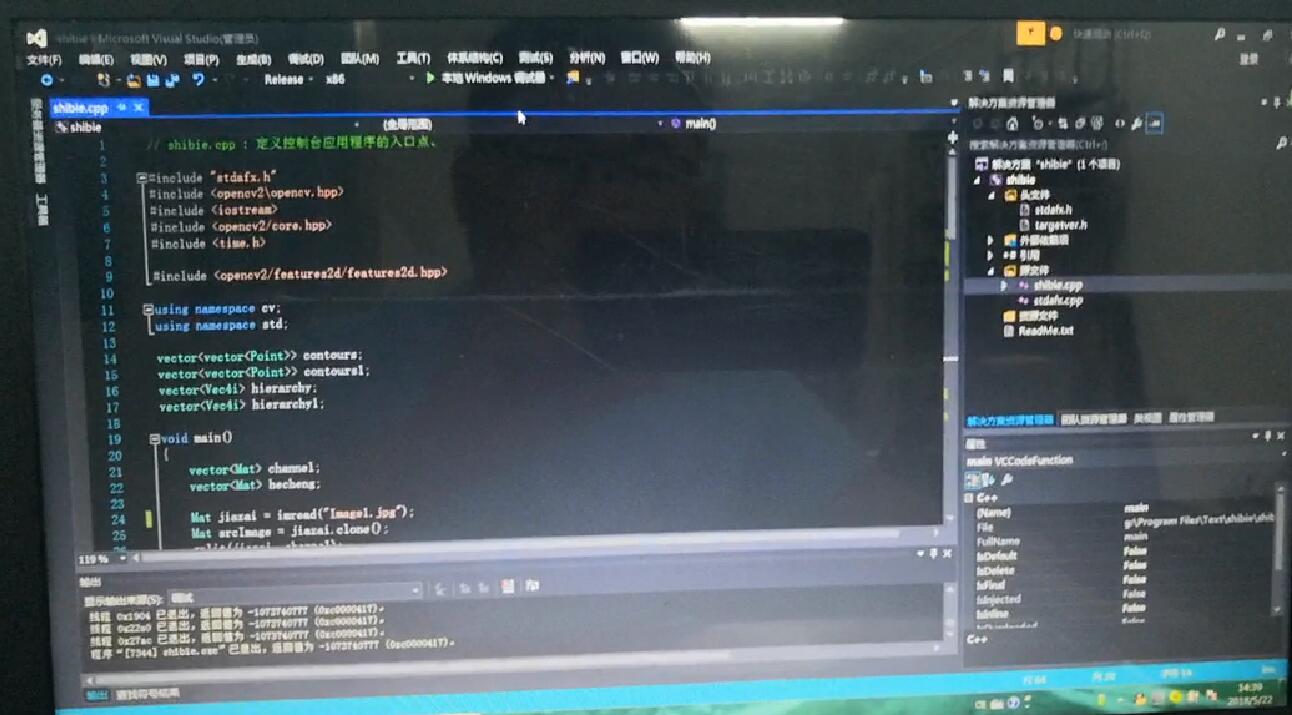
Task: Click the save file toolbar icon
Action: click(x=153, y=80)
